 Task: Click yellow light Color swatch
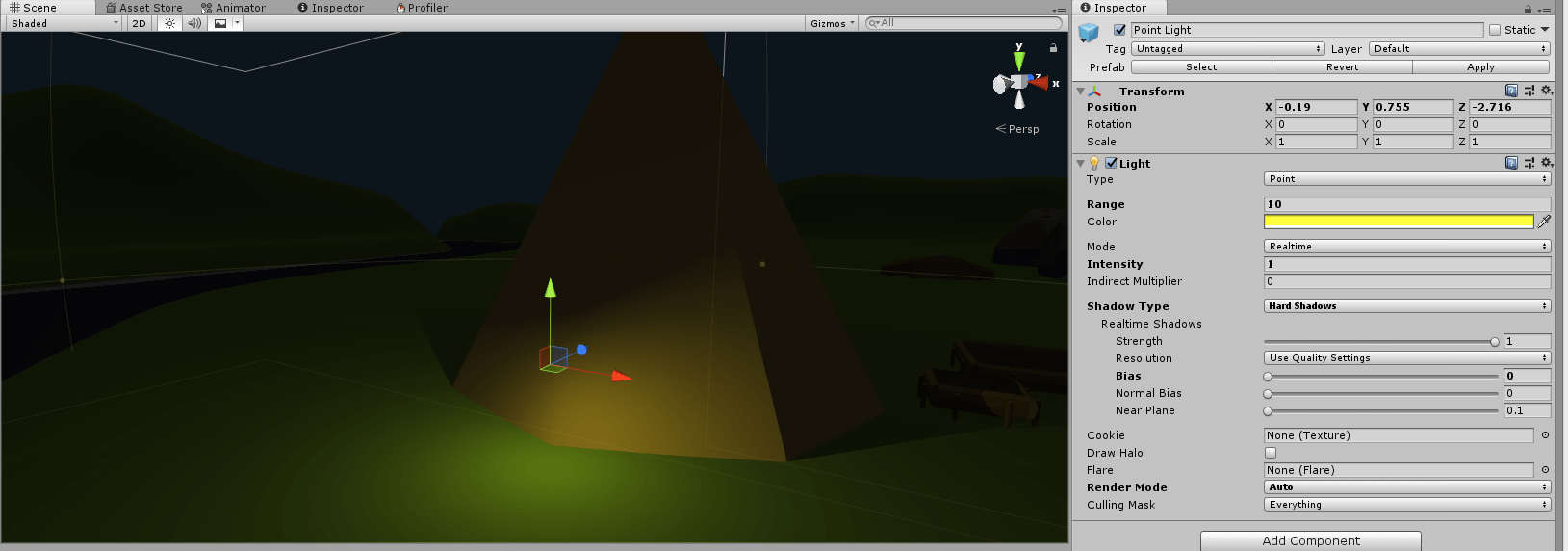tap(1399, 222)
